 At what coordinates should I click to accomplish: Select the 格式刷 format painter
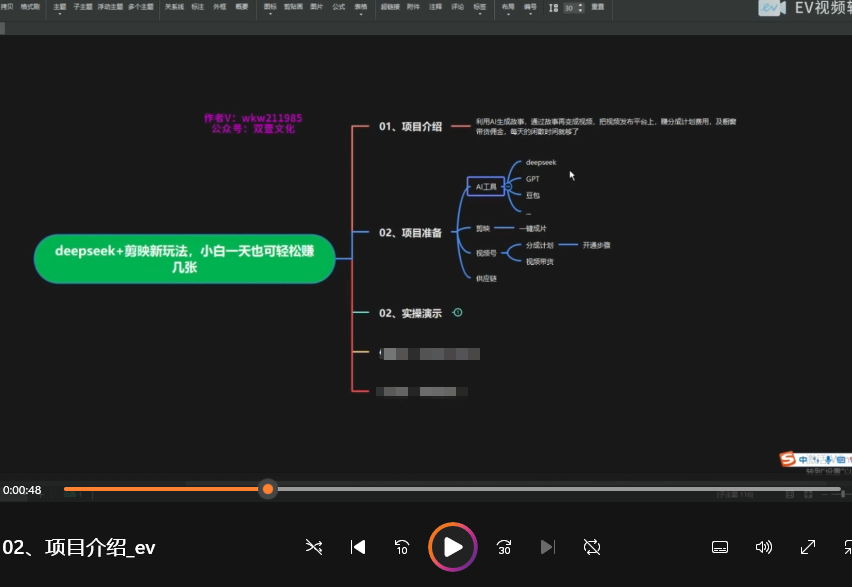coord(30,7)
